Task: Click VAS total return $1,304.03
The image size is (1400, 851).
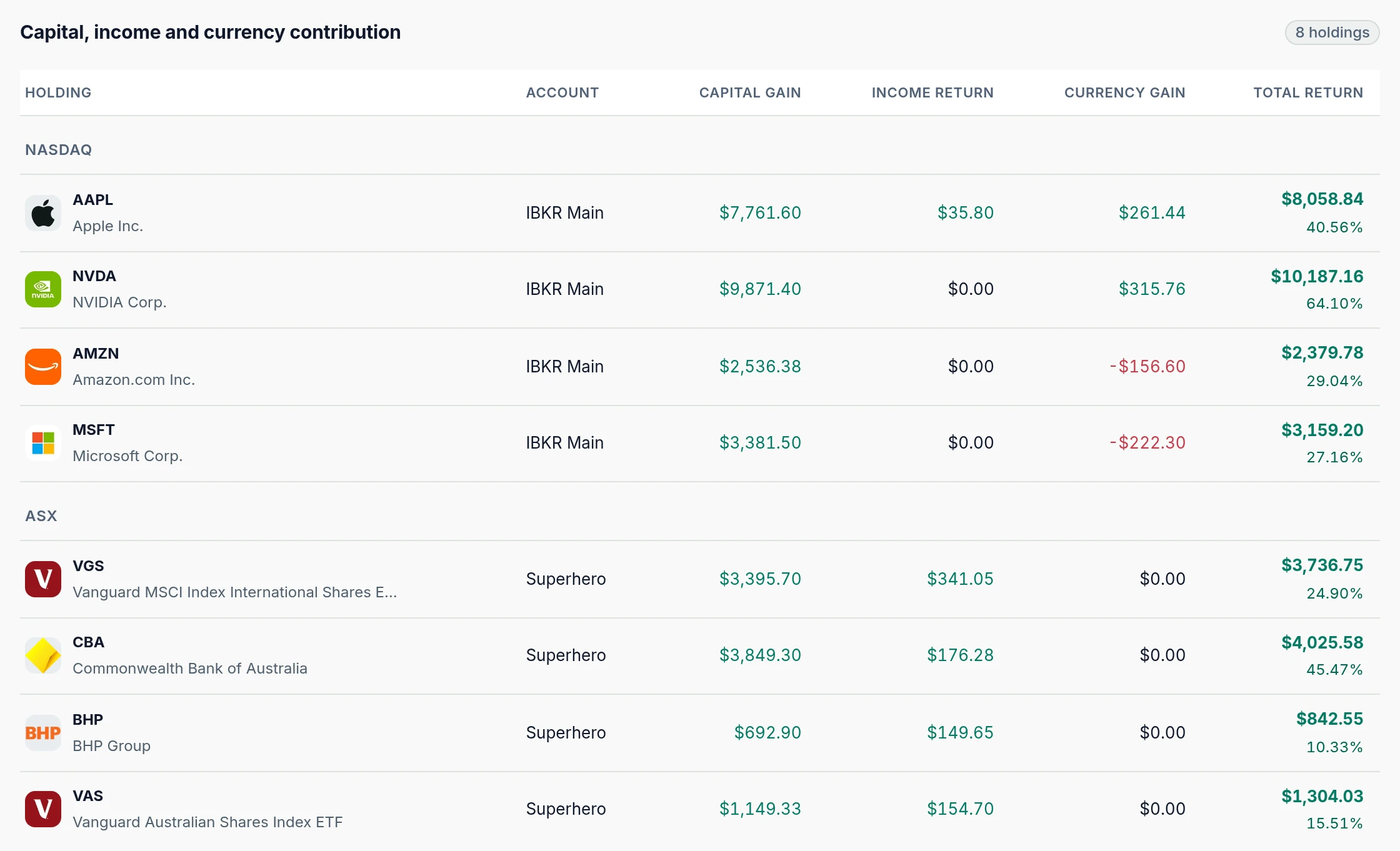Action: pos(1322,797)
